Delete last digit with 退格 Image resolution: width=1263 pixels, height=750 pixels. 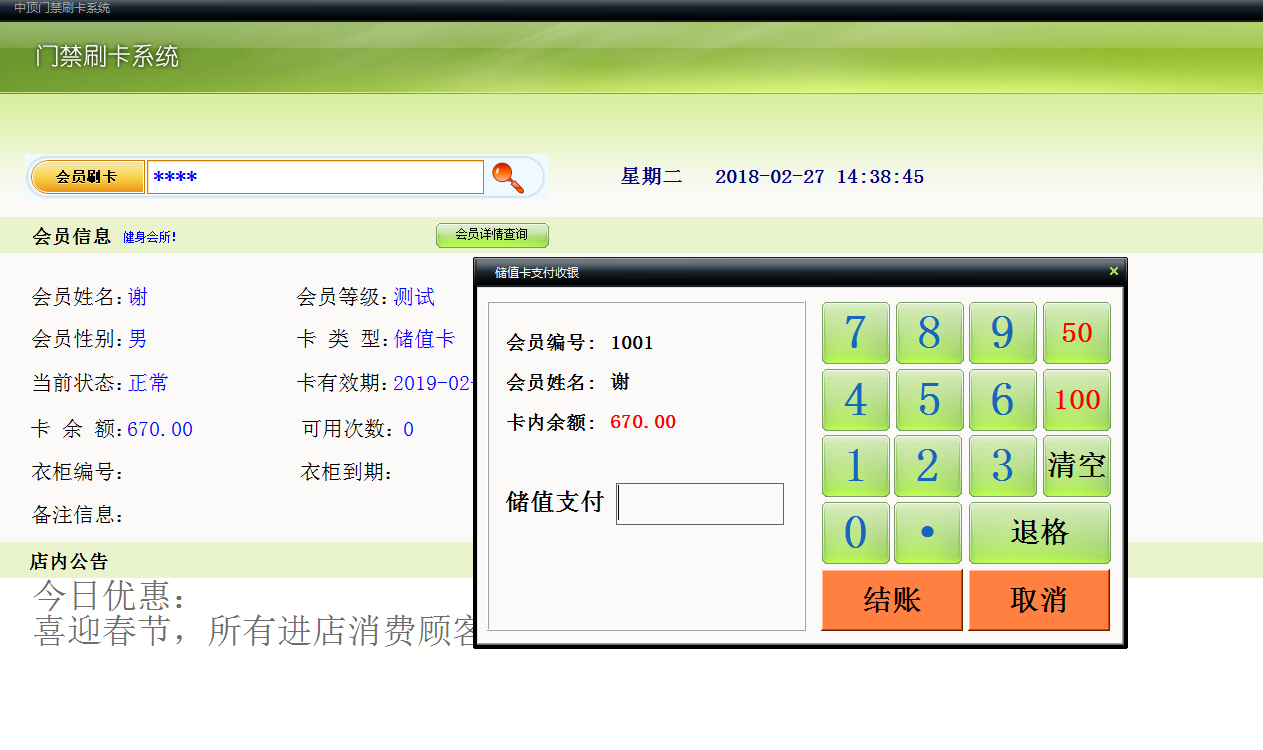(x=1039, y=533)
